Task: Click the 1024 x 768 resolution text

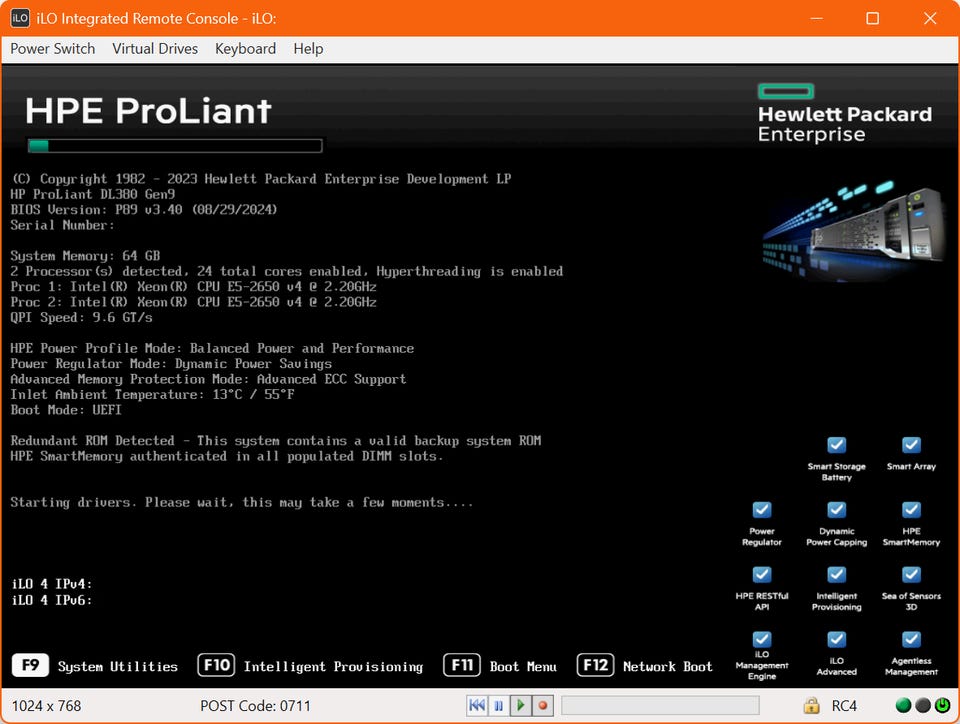Action: pos(47,706)
